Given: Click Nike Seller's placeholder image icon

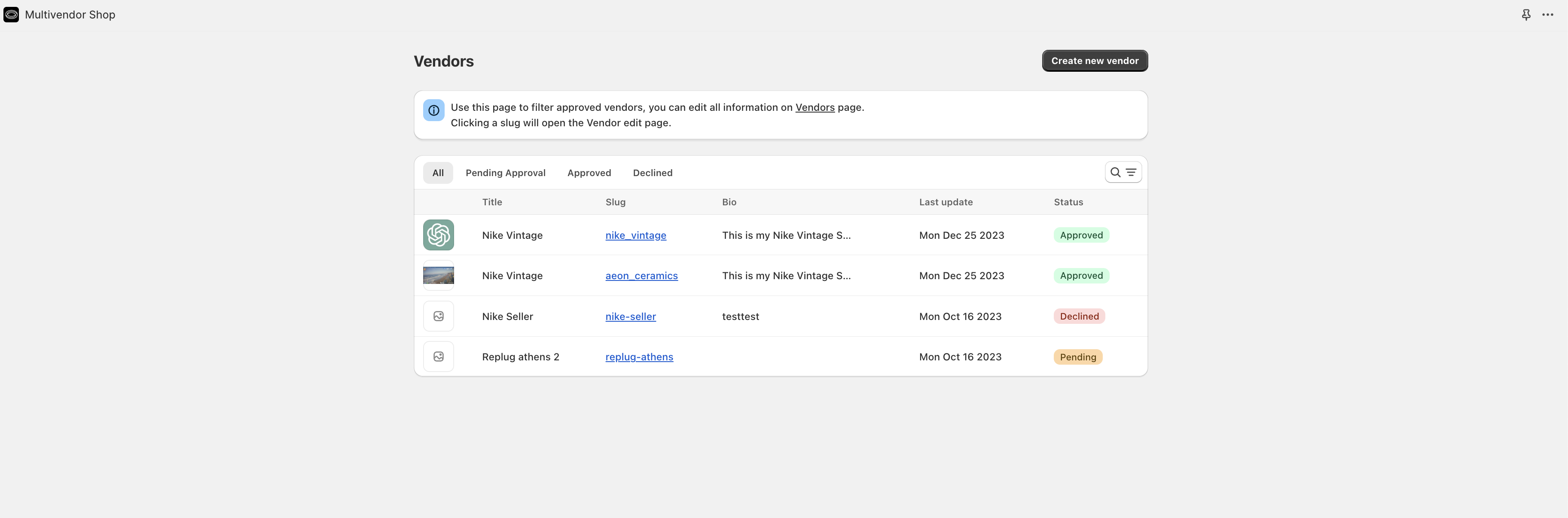Looking at the screenshot, I should (x=438, y=316).
